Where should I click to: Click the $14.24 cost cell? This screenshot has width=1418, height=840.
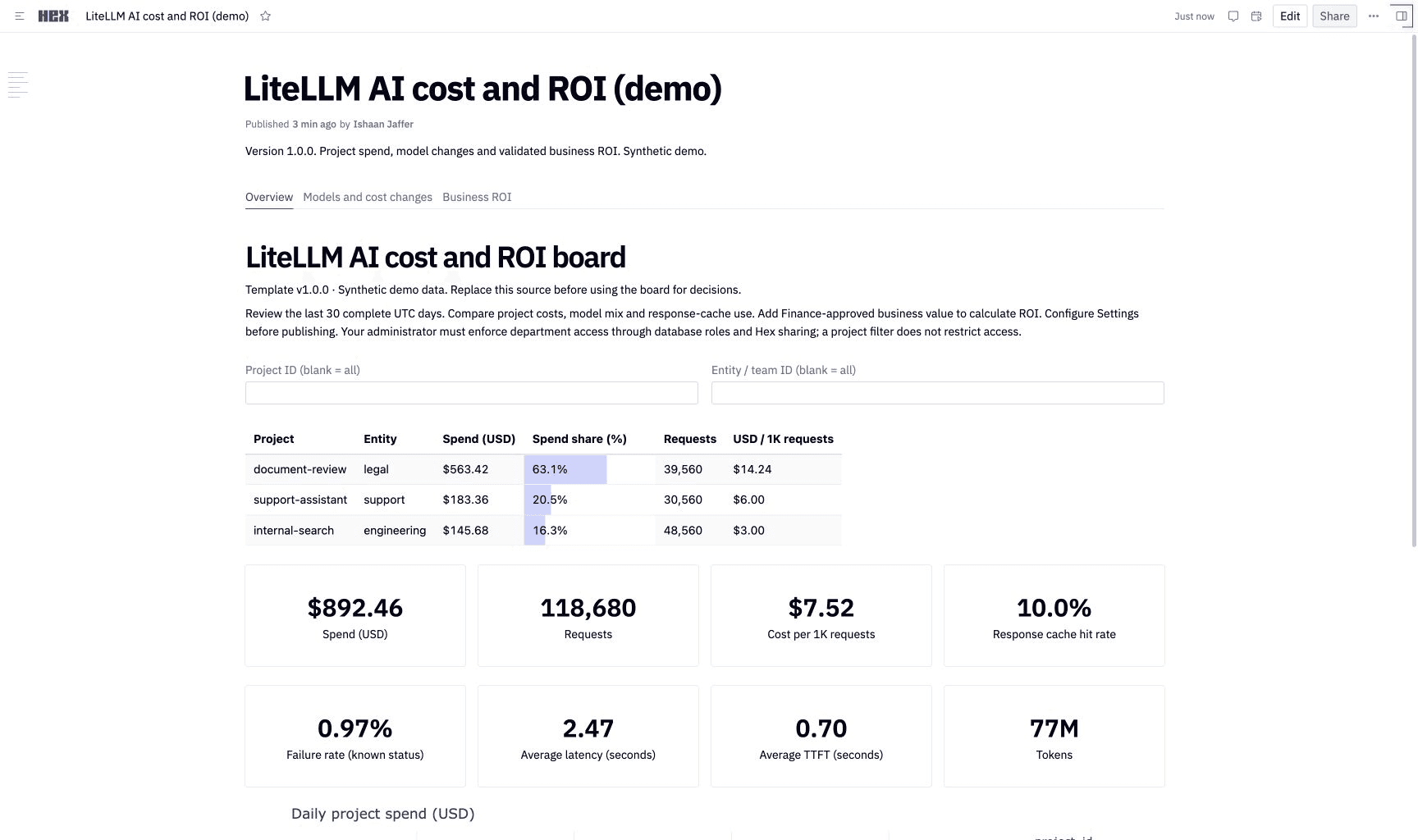pyautogui.click(x=784, y=469)
